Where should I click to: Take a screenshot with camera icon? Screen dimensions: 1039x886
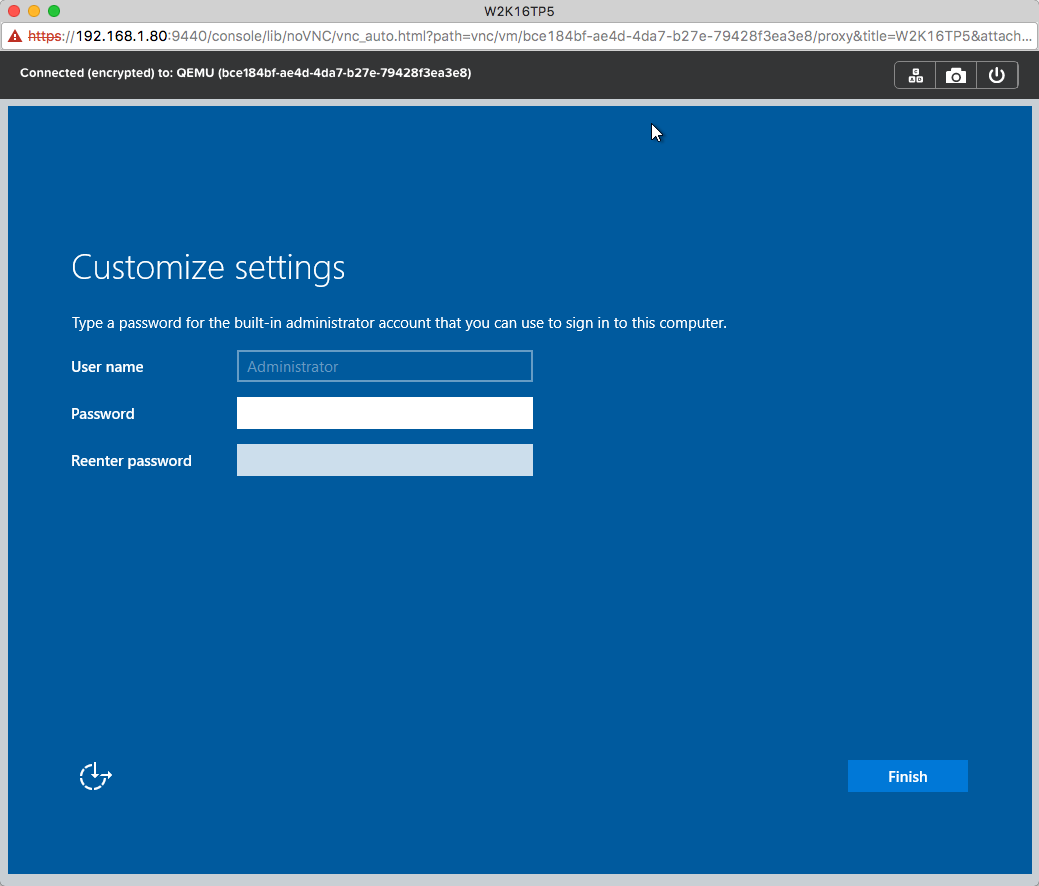[x=956, y=76]
